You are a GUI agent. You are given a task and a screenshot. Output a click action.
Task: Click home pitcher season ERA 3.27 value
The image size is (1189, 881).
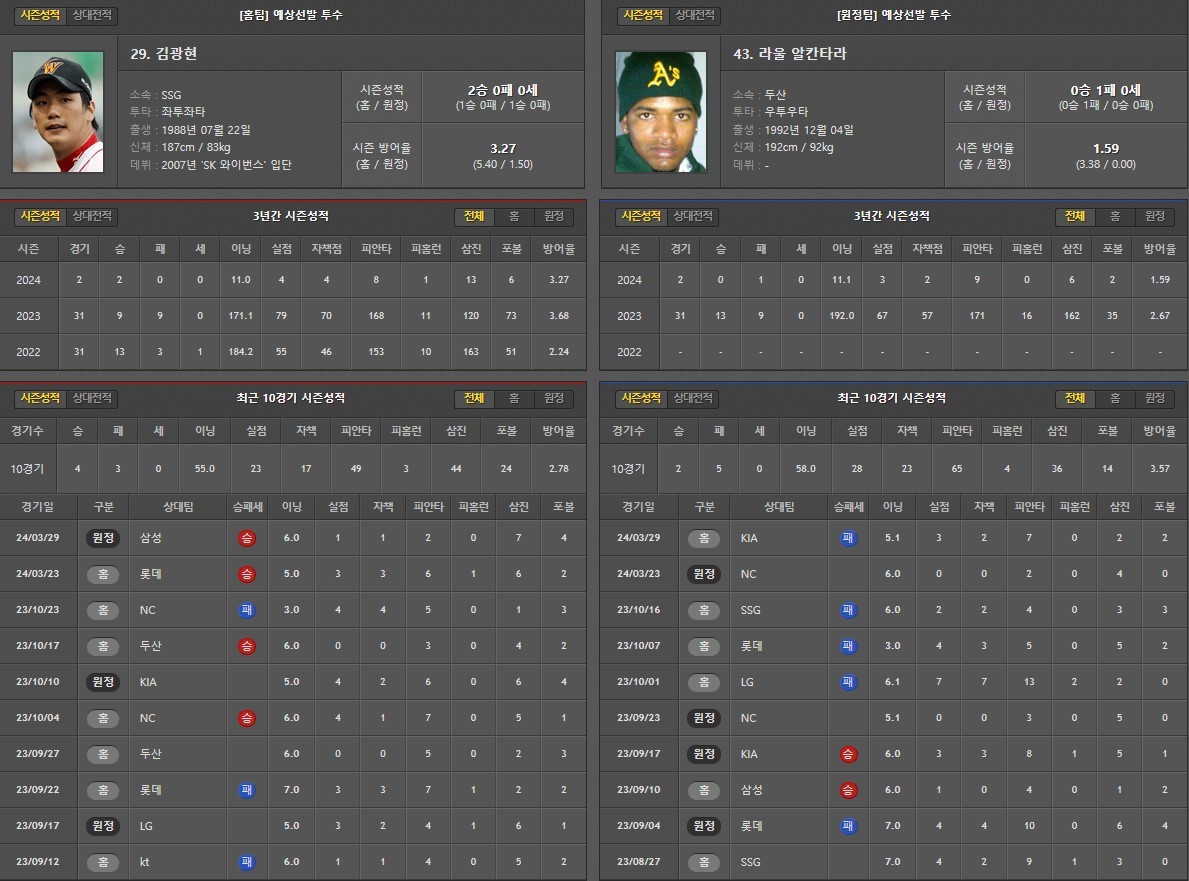click(x=503, y=149)
